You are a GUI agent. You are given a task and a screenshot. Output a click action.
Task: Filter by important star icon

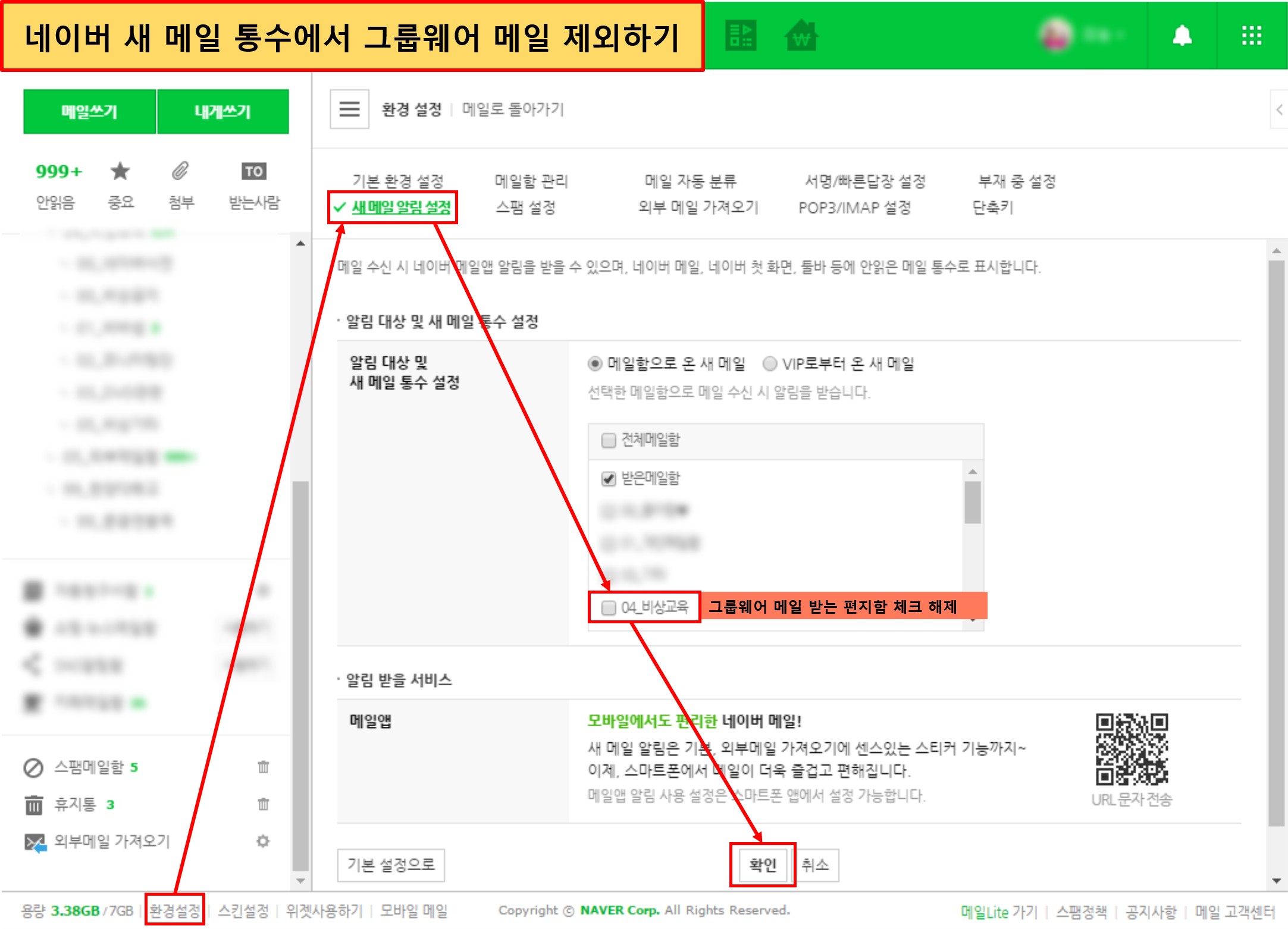(x=120, y=171)
